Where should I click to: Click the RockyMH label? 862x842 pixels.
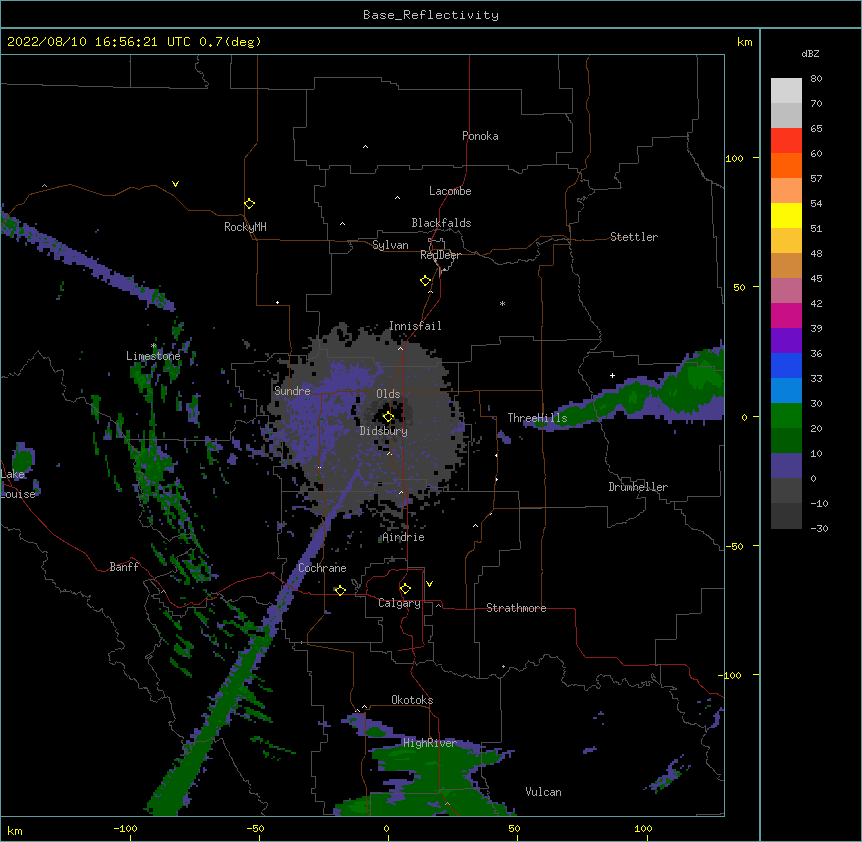pyautogui.click(x=245, y=227)
